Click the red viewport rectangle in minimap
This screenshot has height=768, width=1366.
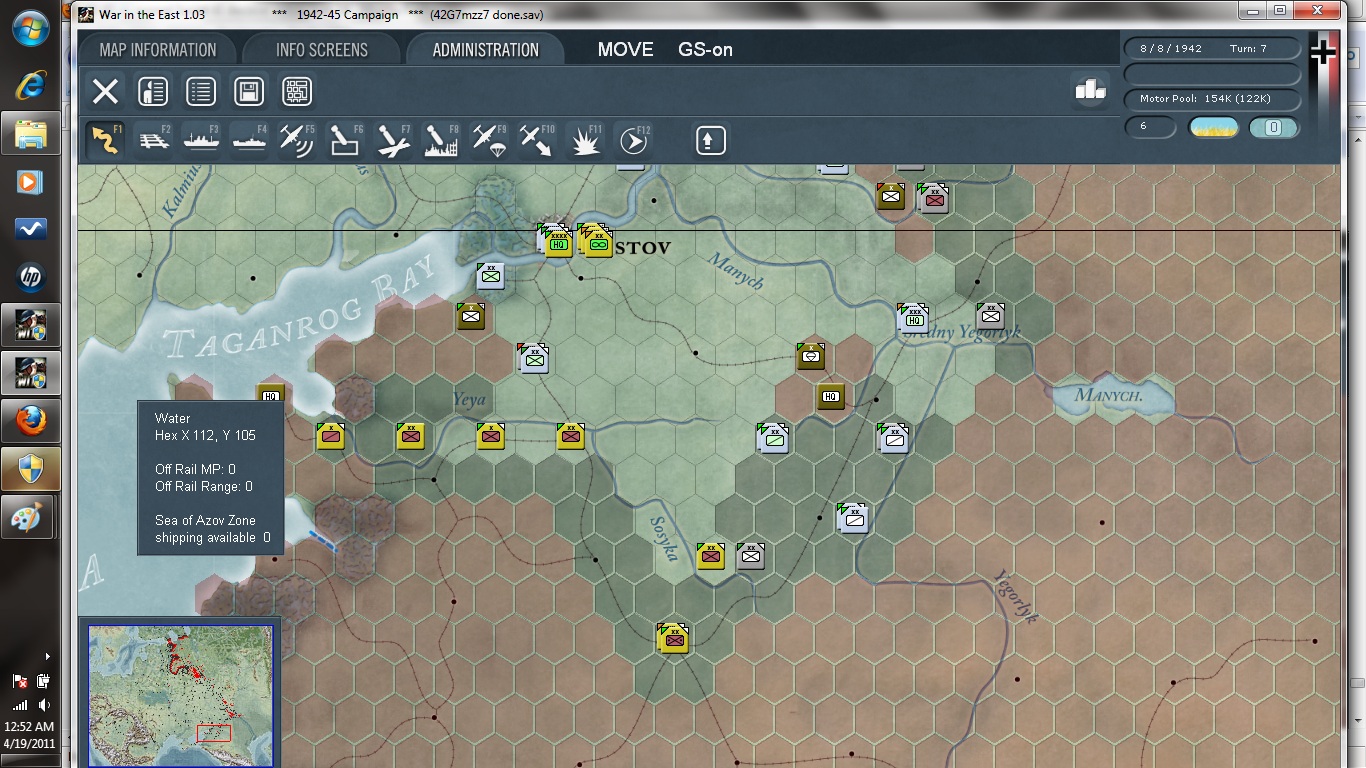[214, 733]
